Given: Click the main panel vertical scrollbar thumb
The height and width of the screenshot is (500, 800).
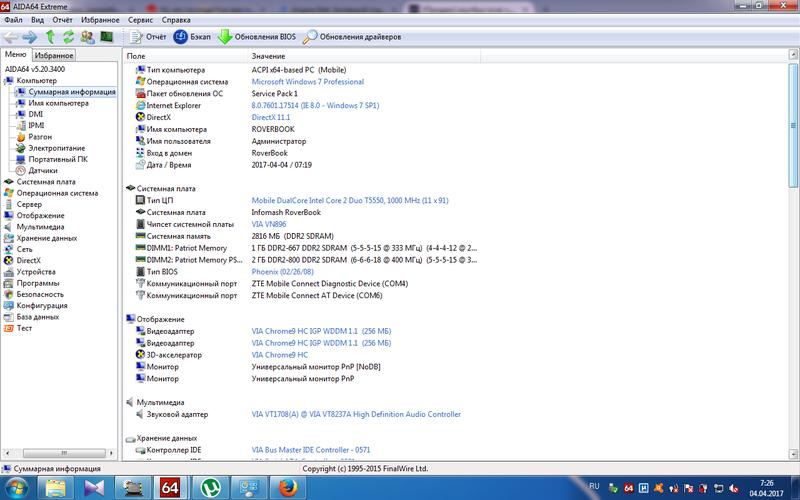Looking at the screenshot, I should pos(793,125).
